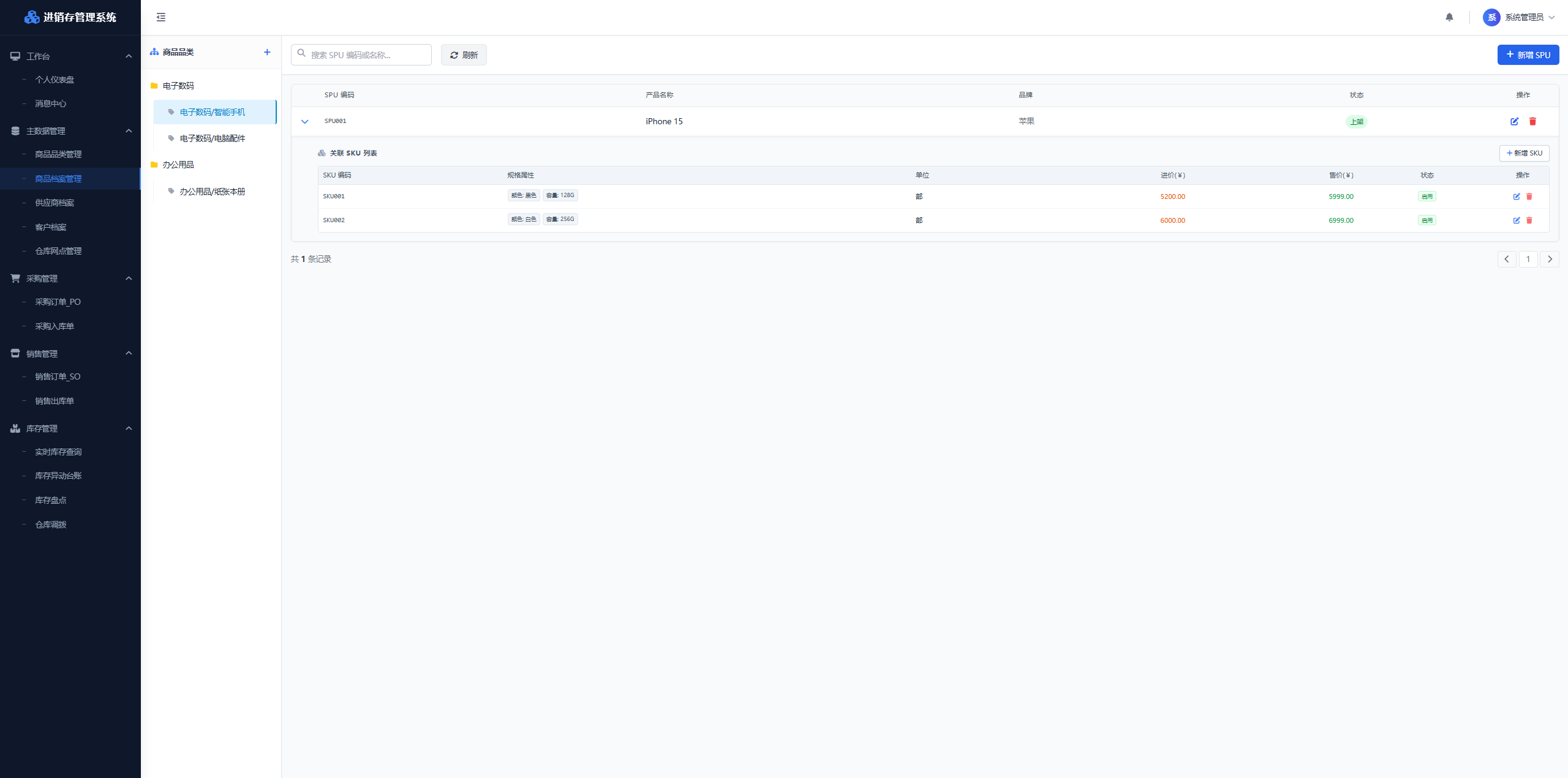This screenshot has width=1568, height=778.
Task: Click SKU001 启用 status tag
Action: click(1427, 196)
